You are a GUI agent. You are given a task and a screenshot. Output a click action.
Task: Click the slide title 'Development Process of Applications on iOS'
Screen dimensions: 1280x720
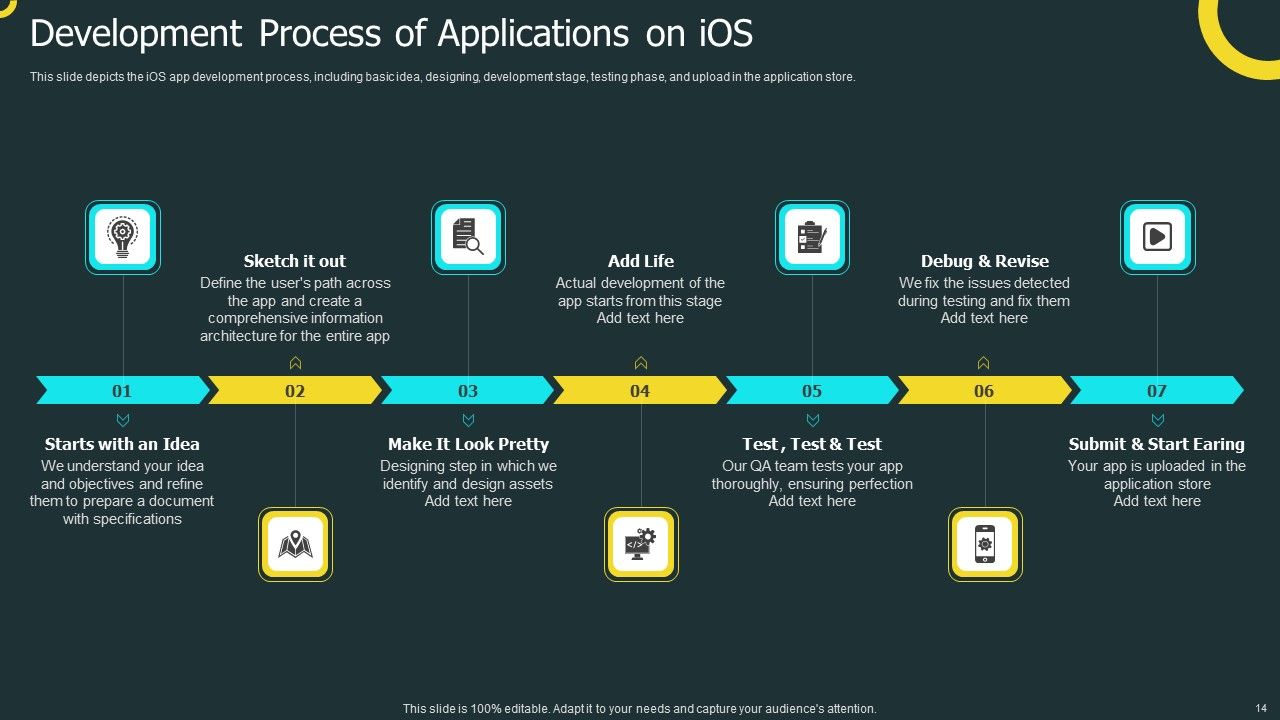coord(391,34)
